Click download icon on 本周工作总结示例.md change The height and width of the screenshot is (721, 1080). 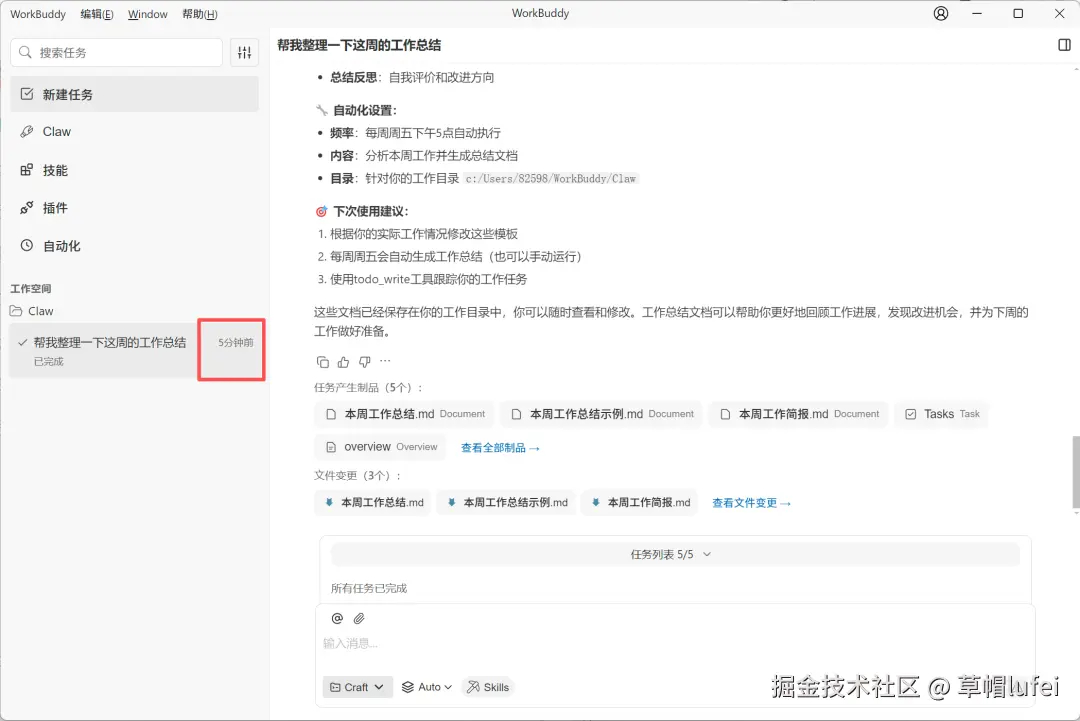click(x=451, y=503)
